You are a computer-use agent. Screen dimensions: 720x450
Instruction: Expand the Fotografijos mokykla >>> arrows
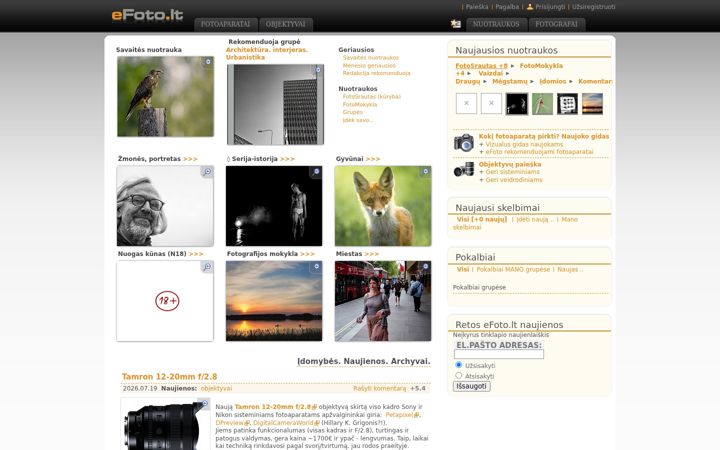[307, 253]
